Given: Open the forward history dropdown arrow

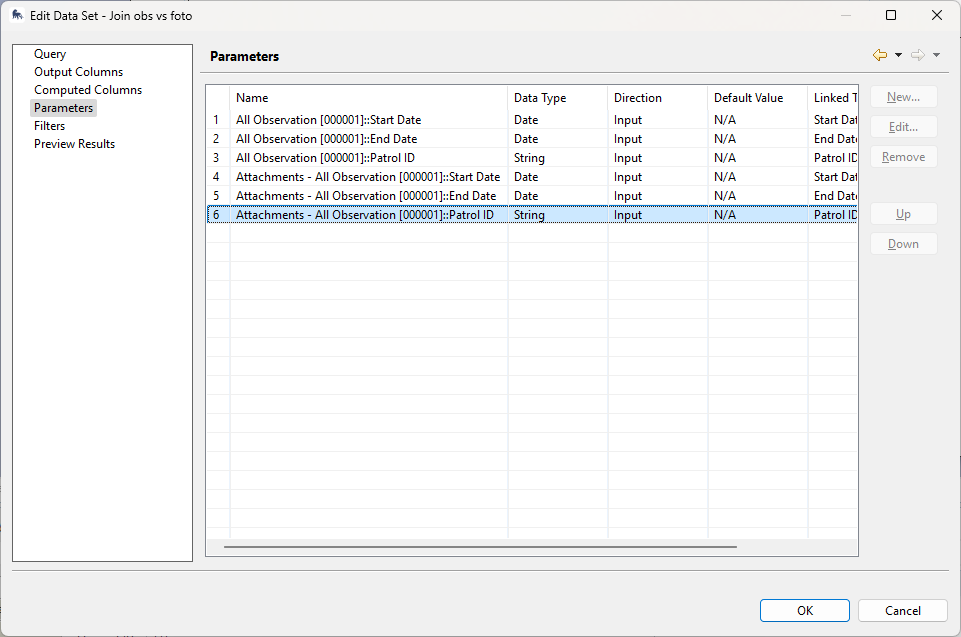Looking at the screenshot, I should [936, 56].
